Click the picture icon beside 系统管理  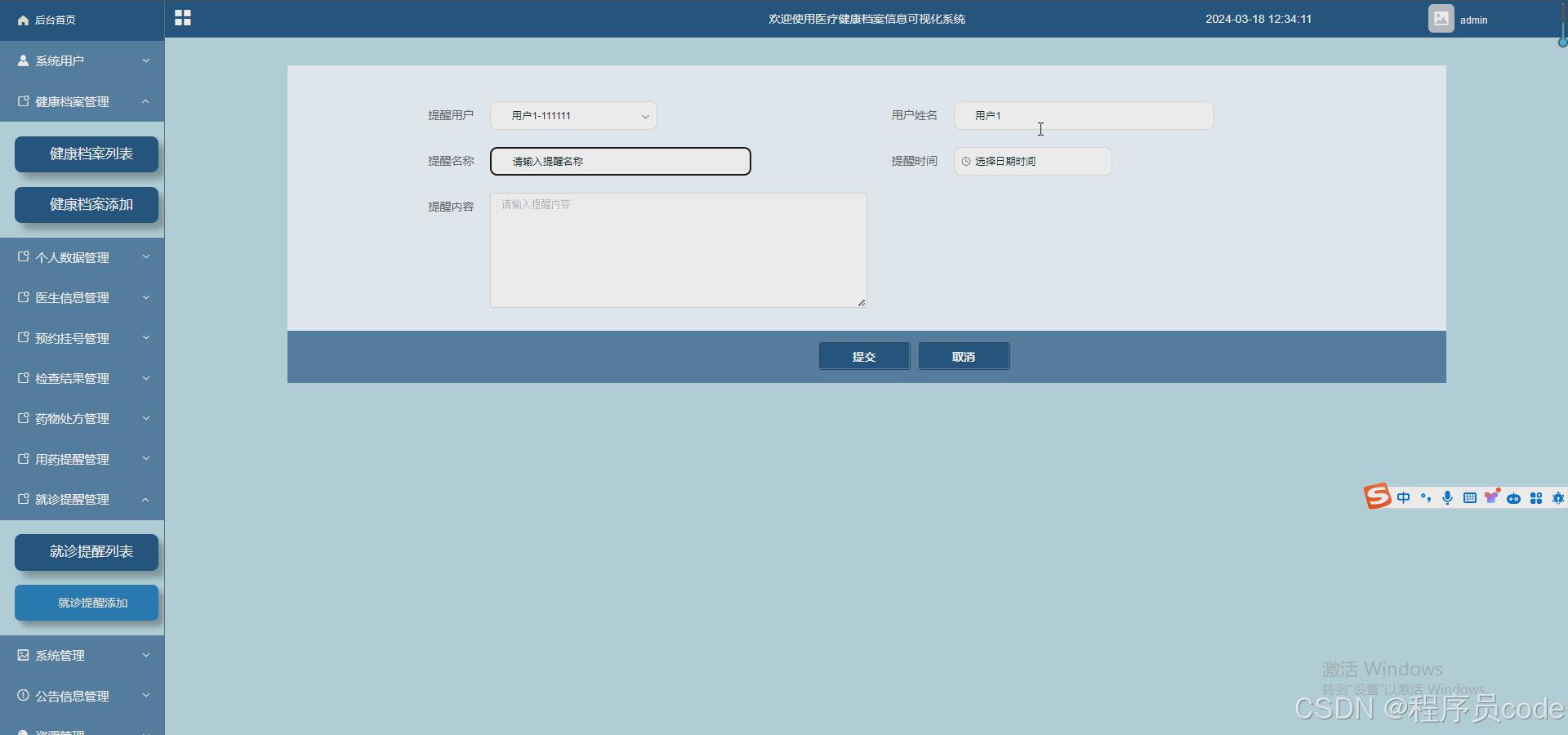(23, 655)
